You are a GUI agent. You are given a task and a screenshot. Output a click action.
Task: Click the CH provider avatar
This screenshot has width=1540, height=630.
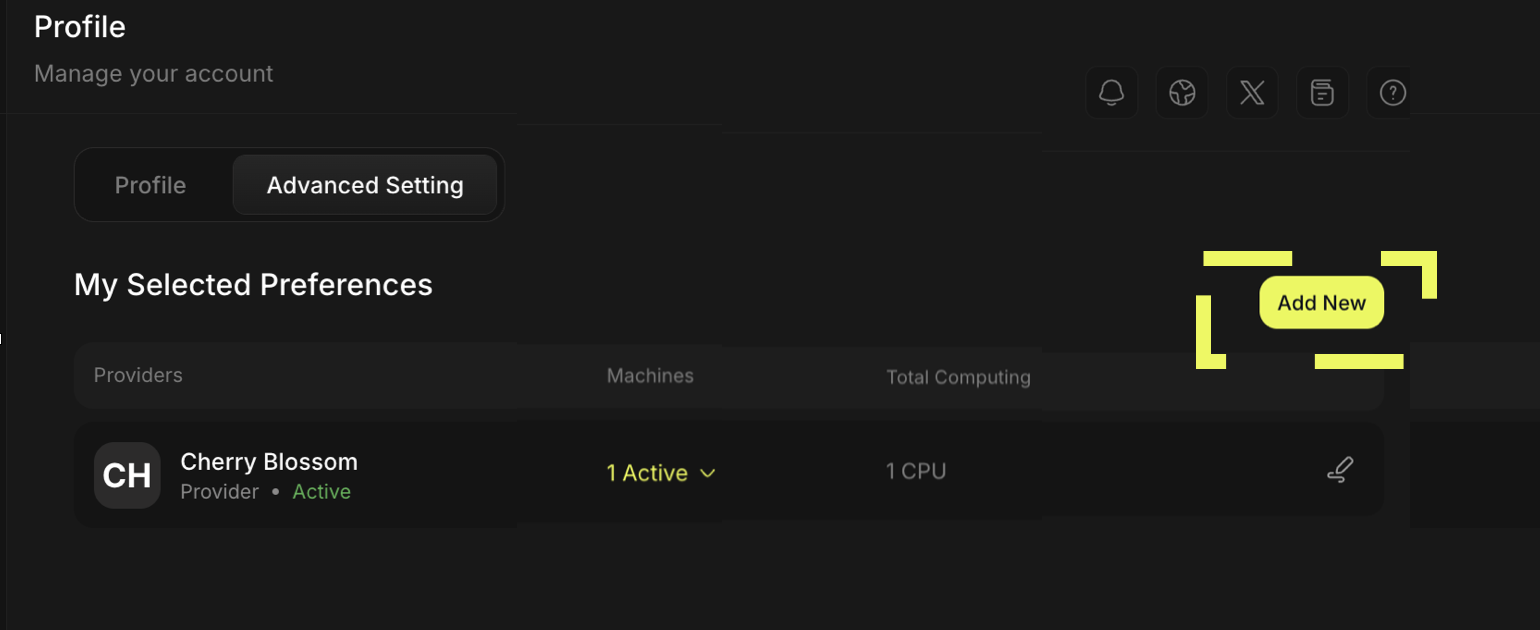127,475
